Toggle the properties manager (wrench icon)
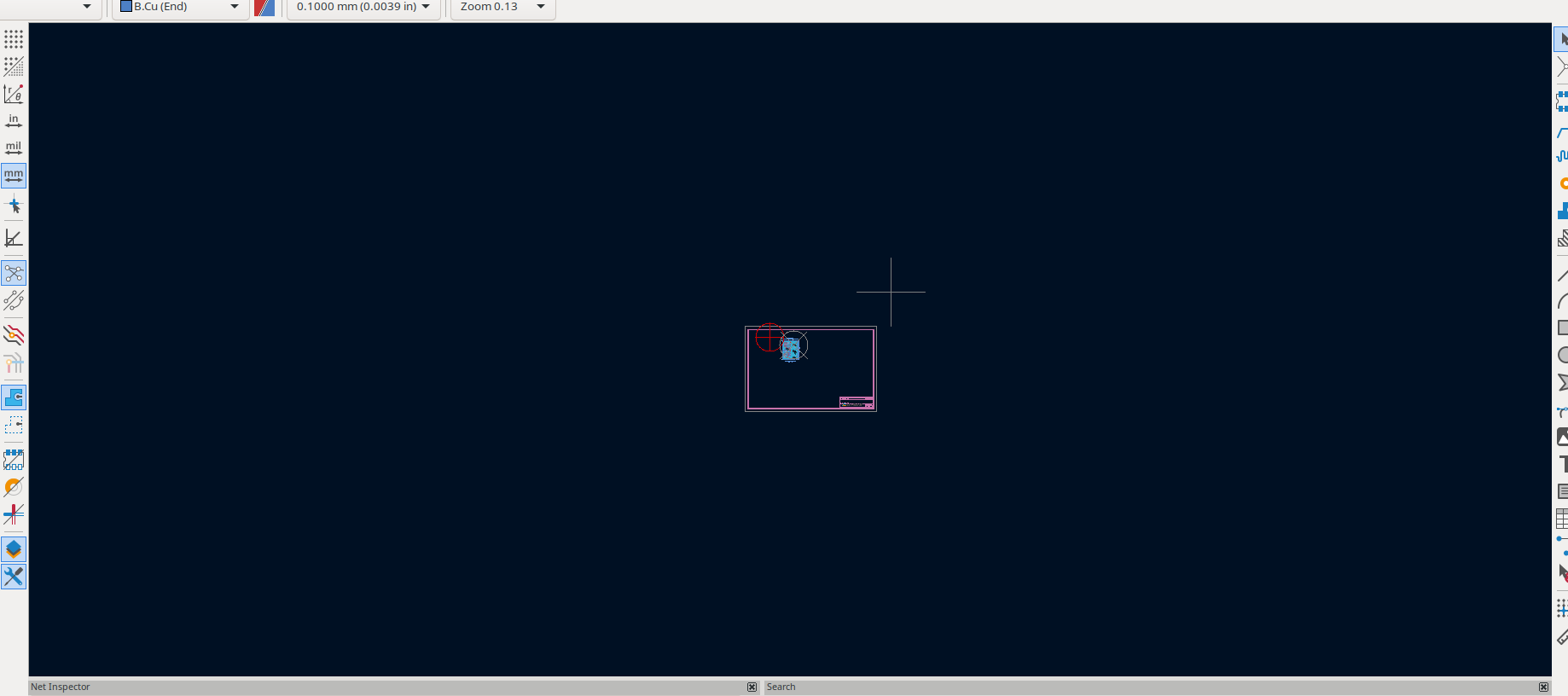 click(14, 577)
